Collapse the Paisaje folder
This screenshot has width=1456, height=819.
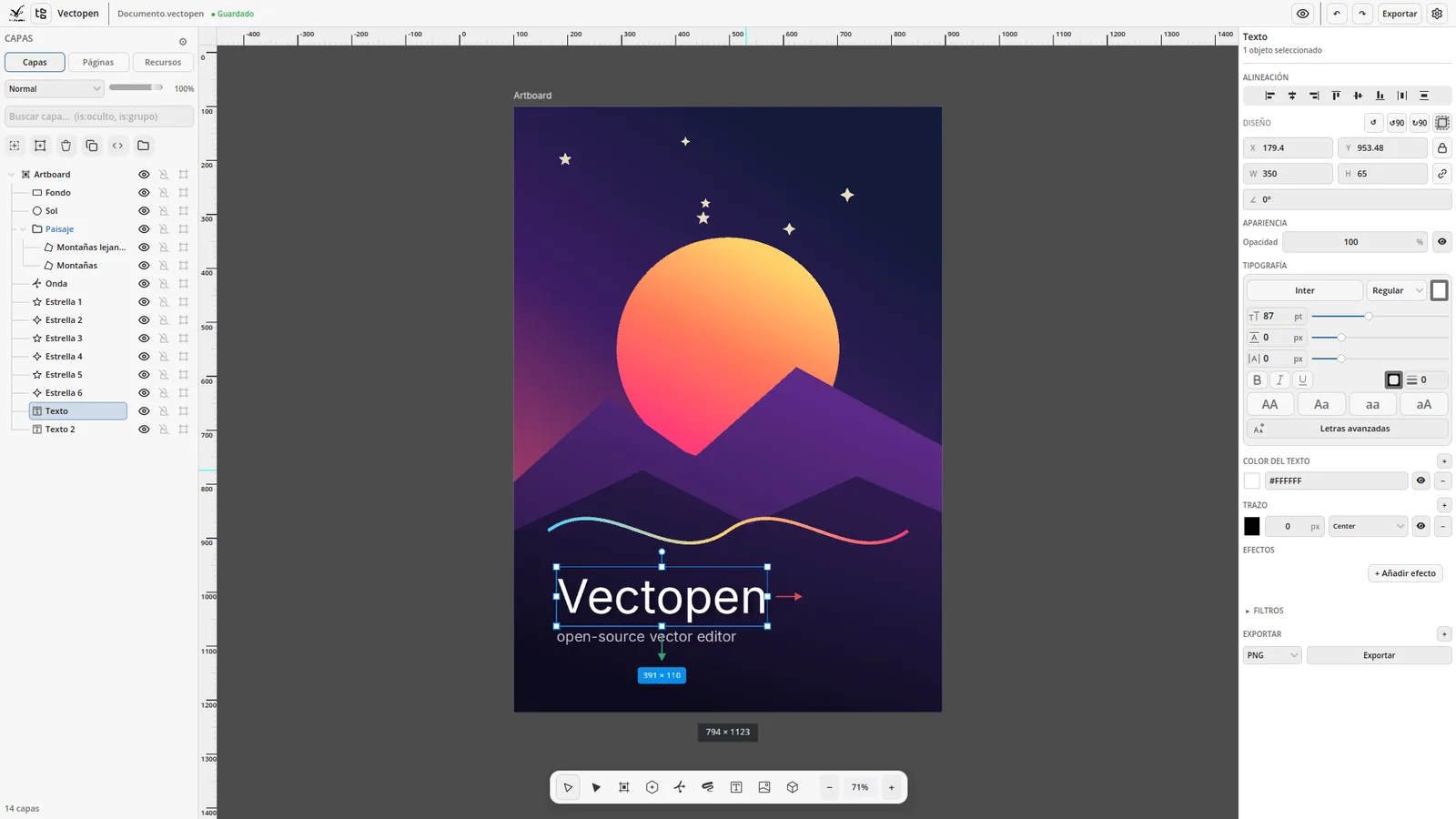point(23,229)
